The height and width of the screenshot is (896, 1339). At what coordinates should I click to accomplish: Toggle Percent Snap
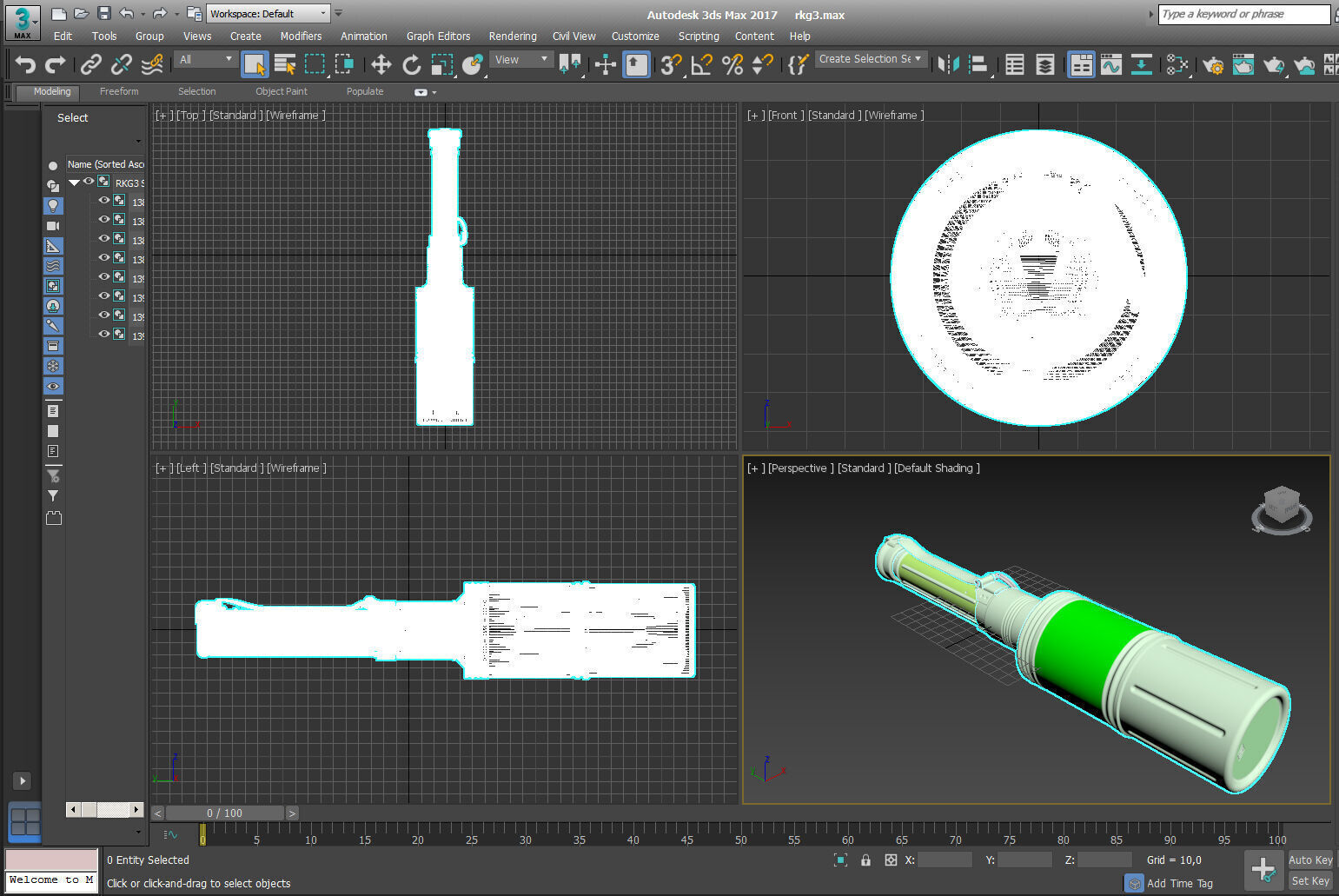(732, 64)
